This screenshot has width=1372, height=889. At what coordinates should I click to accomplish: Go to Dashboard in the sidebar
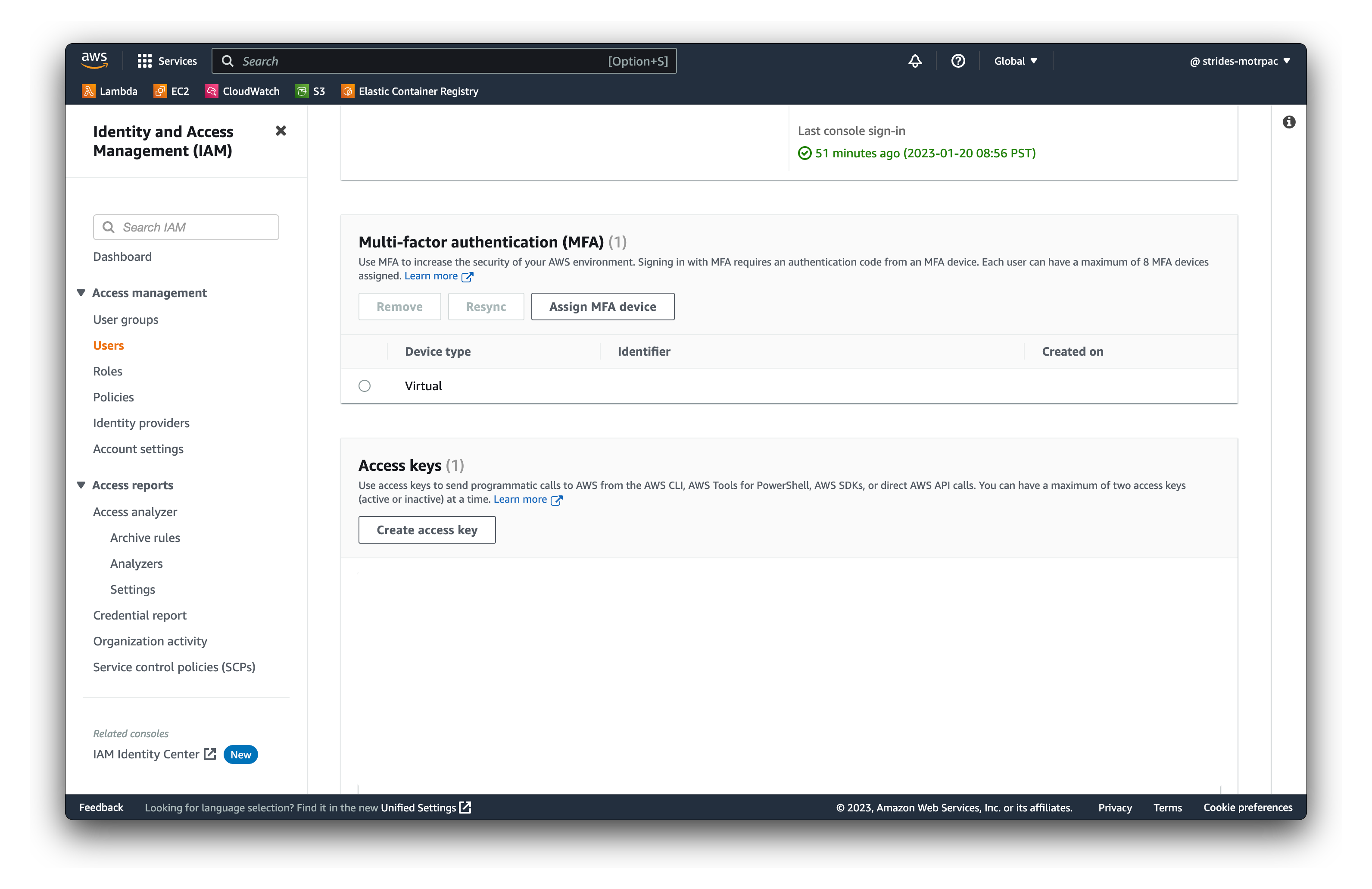pos(122,257)
